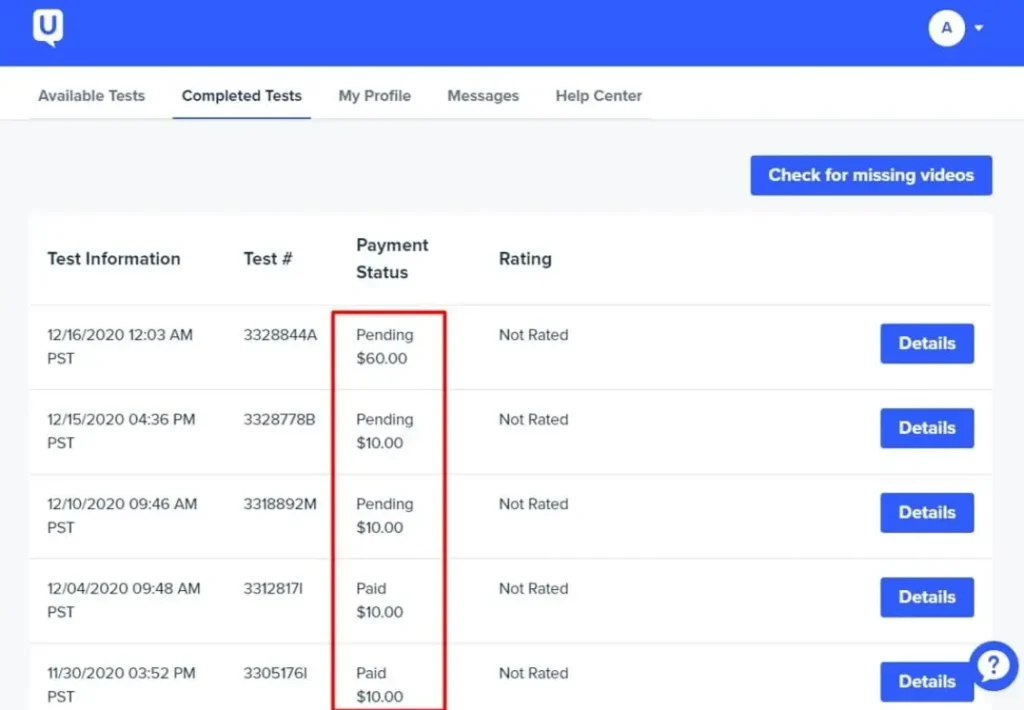Image resolution: width=1024 pixels, height=710 pixels.
Task: Select test number 3318892M
Action: [x=280, y=504]
